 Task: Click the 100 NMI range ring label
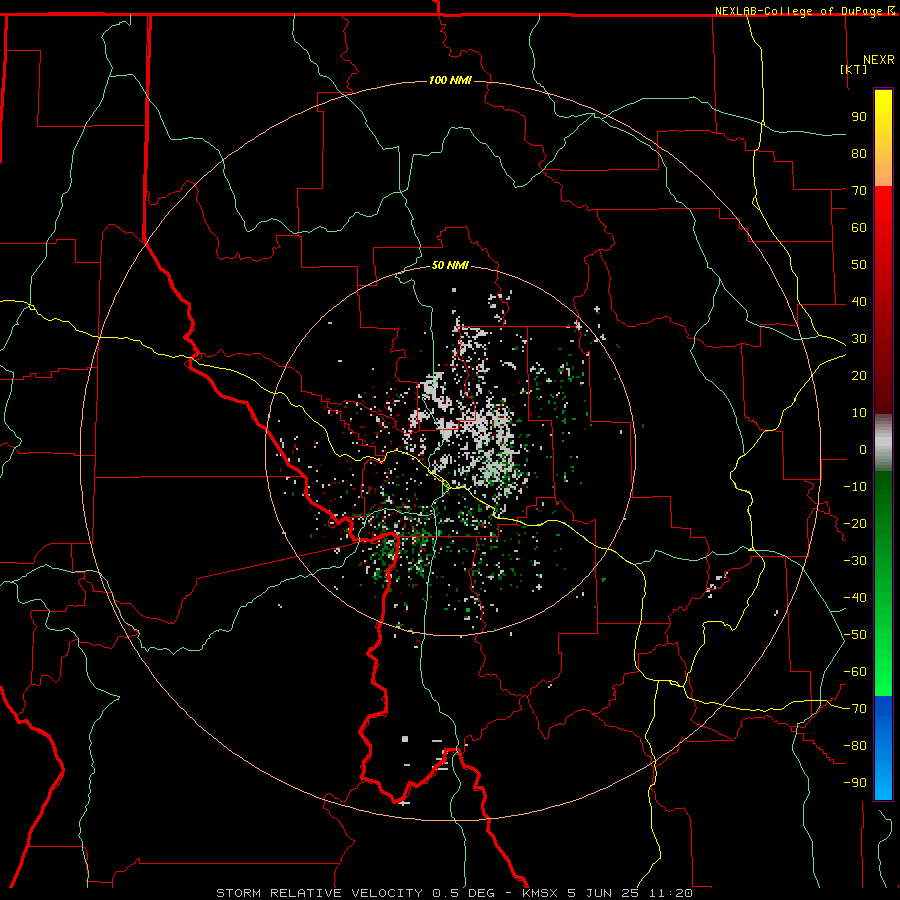450,80
